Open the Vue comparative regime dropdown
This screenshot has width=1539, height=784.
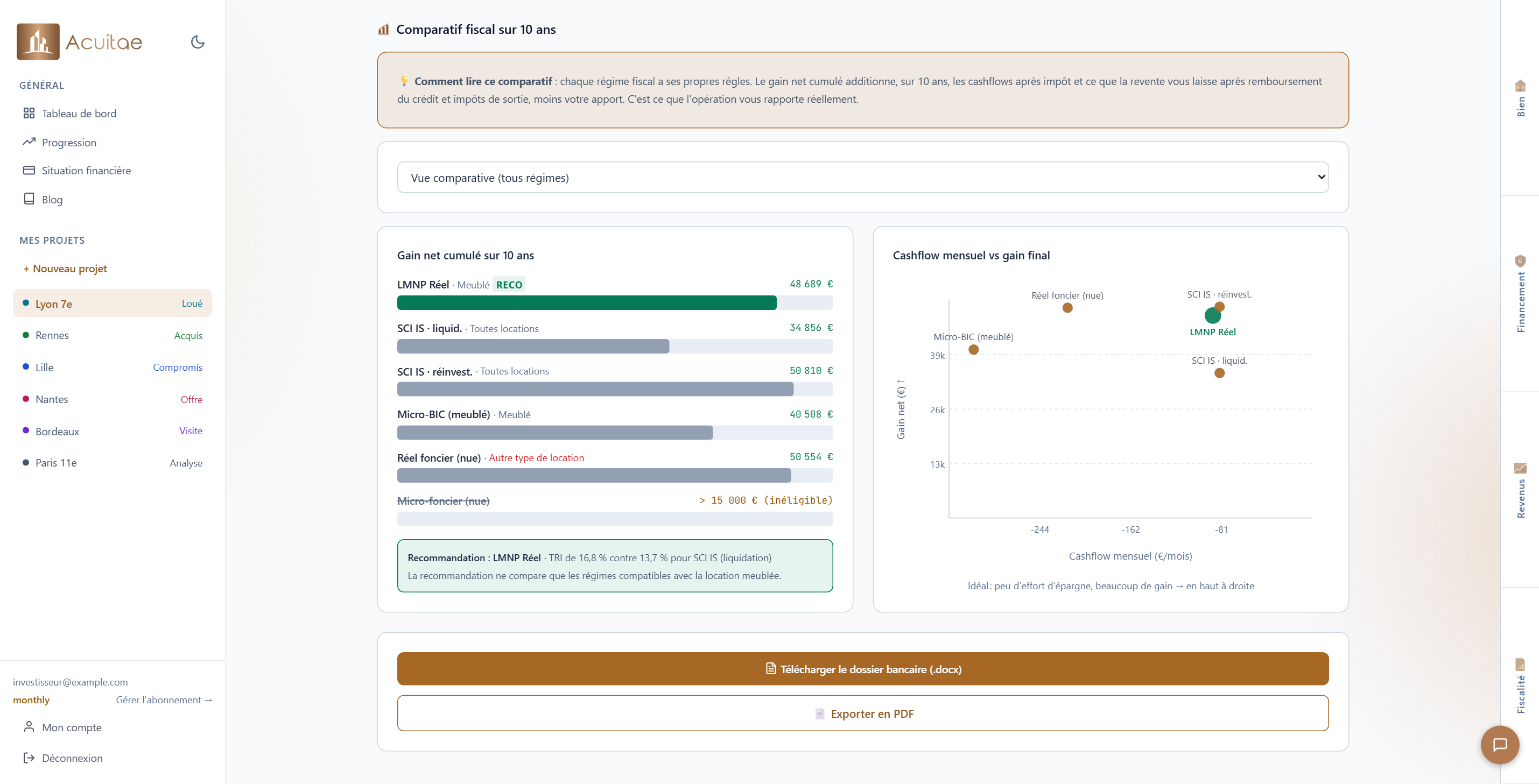point(863,178)
